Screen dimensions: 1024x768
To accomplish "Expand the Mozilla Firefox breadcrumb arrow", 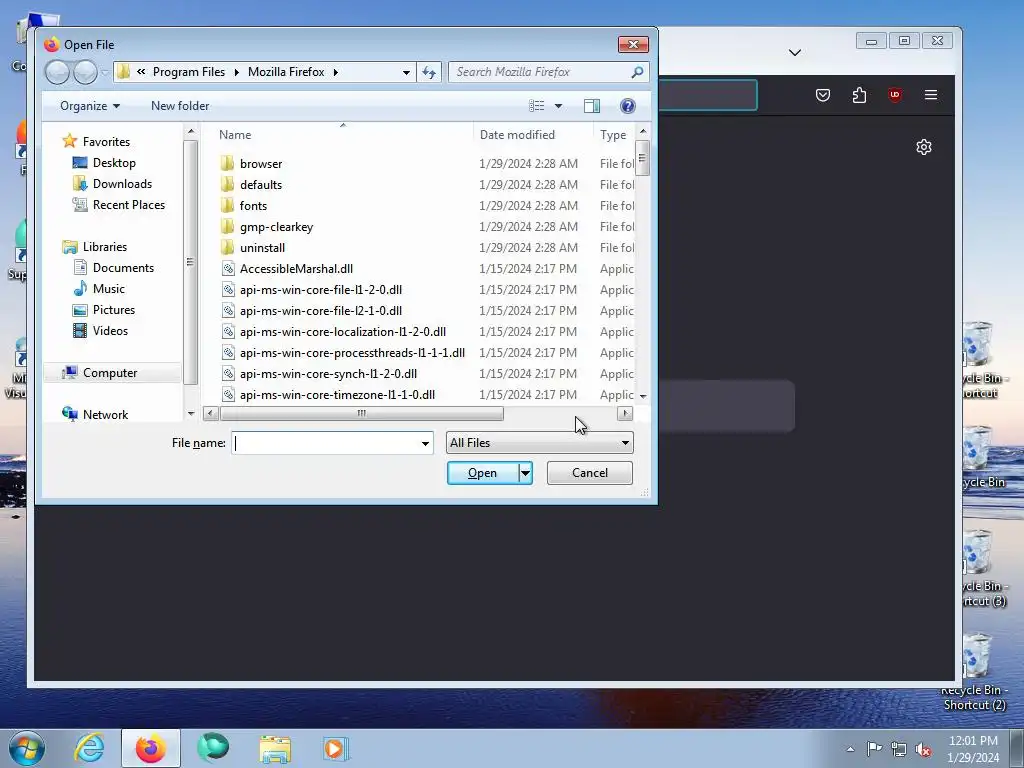I will pos(336,72).
